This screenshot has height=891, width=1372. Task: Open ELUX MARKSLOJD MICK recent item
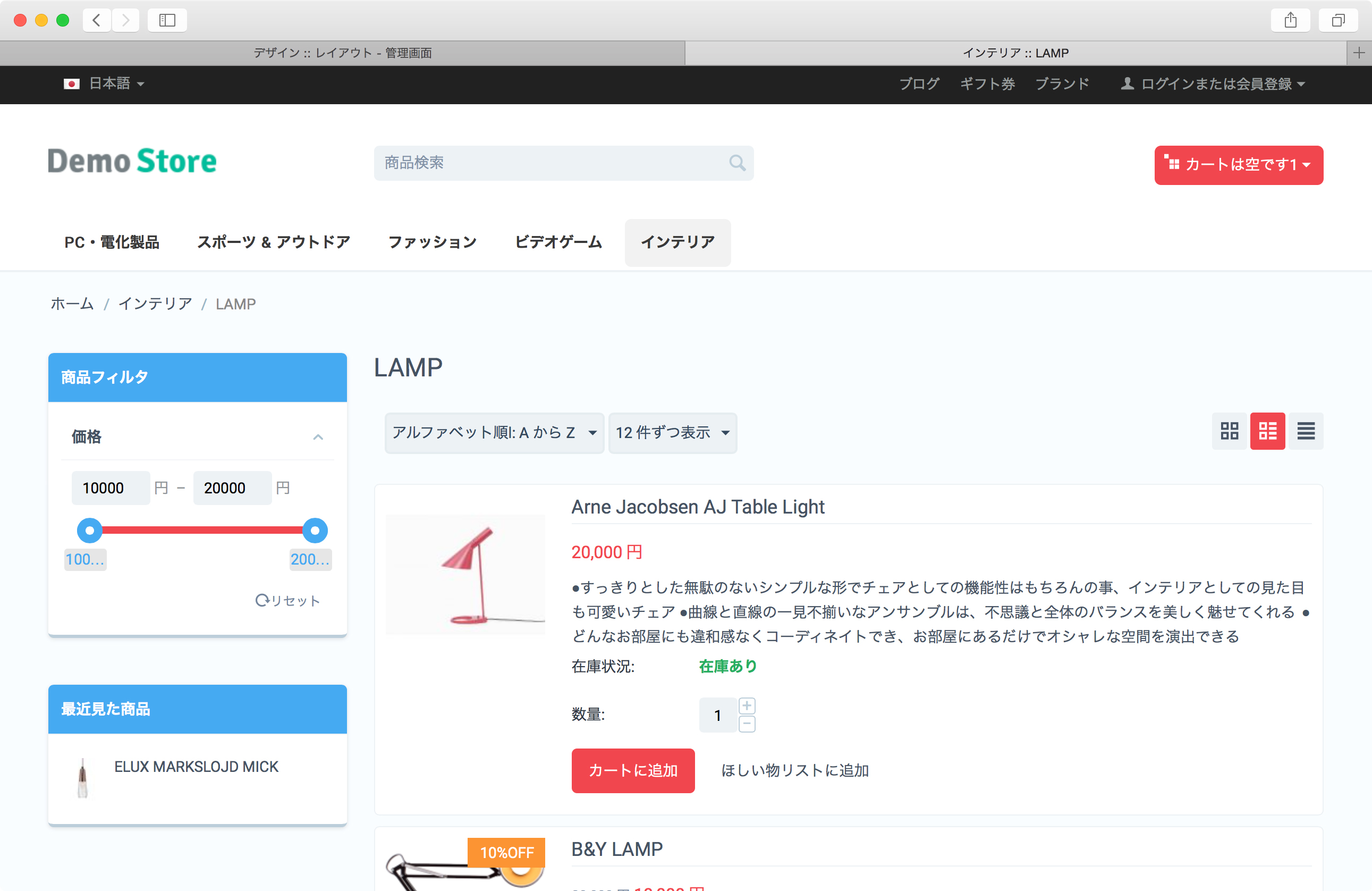(196, 767)
